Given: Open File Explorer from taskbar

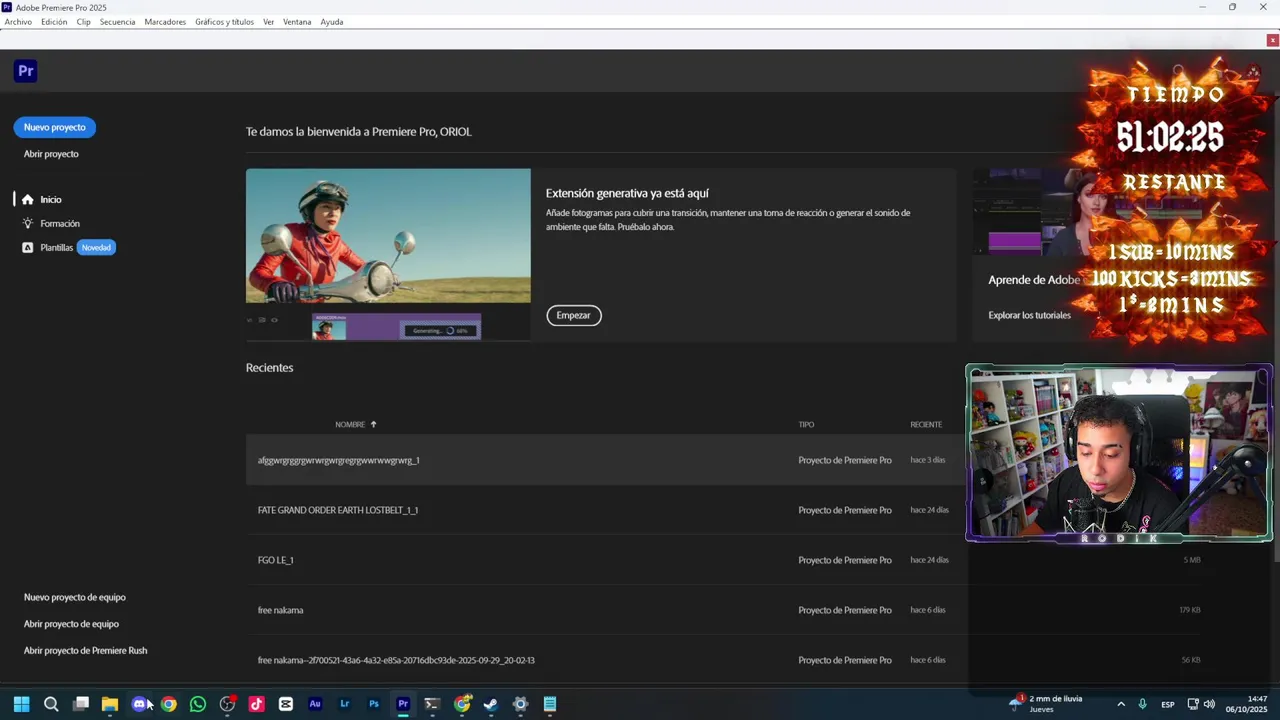Looking at the screenshot, I should 110,704.
